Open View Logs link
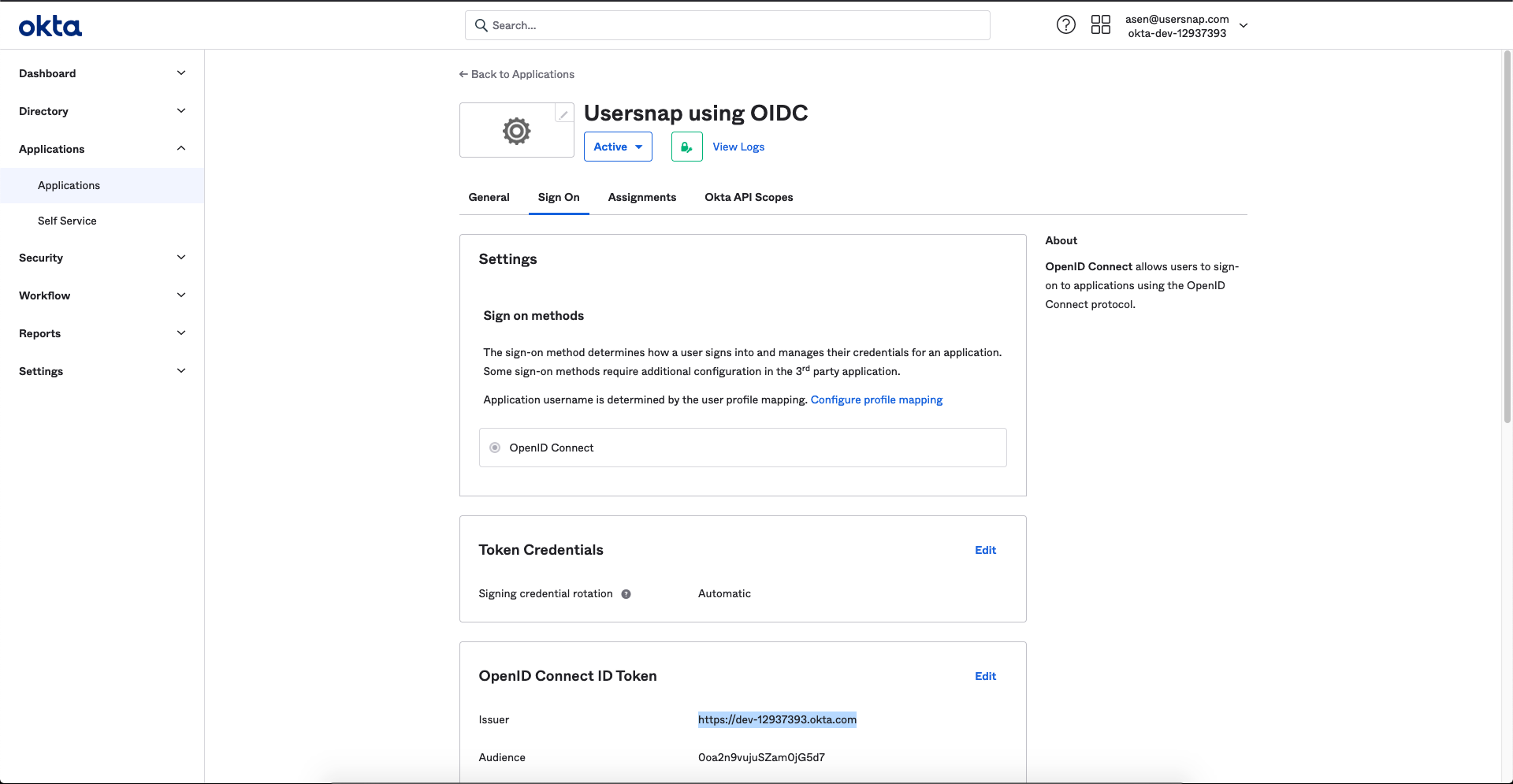This screenshot has height=784, width=1513. (x=738, y=147)
